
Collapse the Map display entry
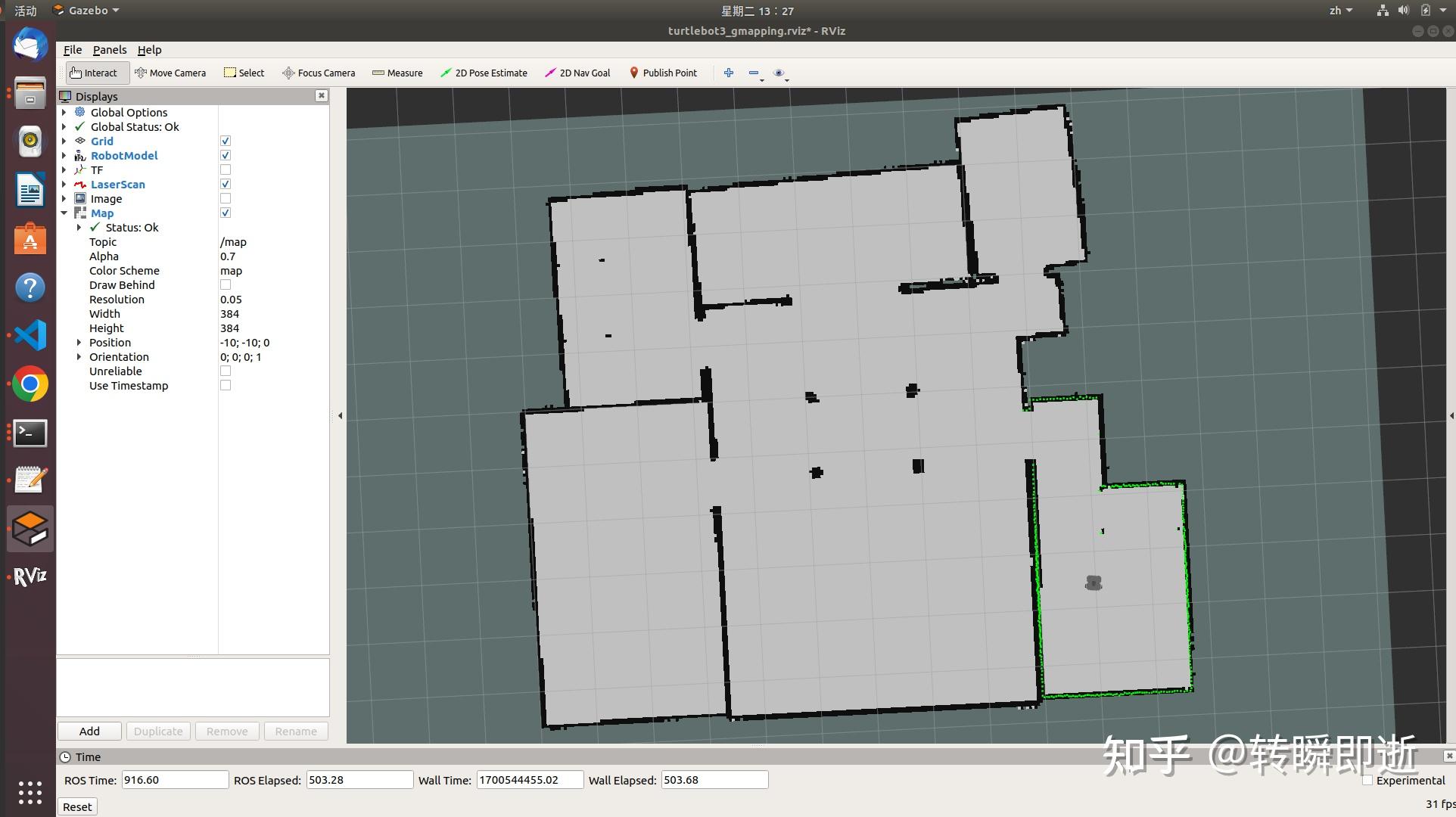click(64, 213)
